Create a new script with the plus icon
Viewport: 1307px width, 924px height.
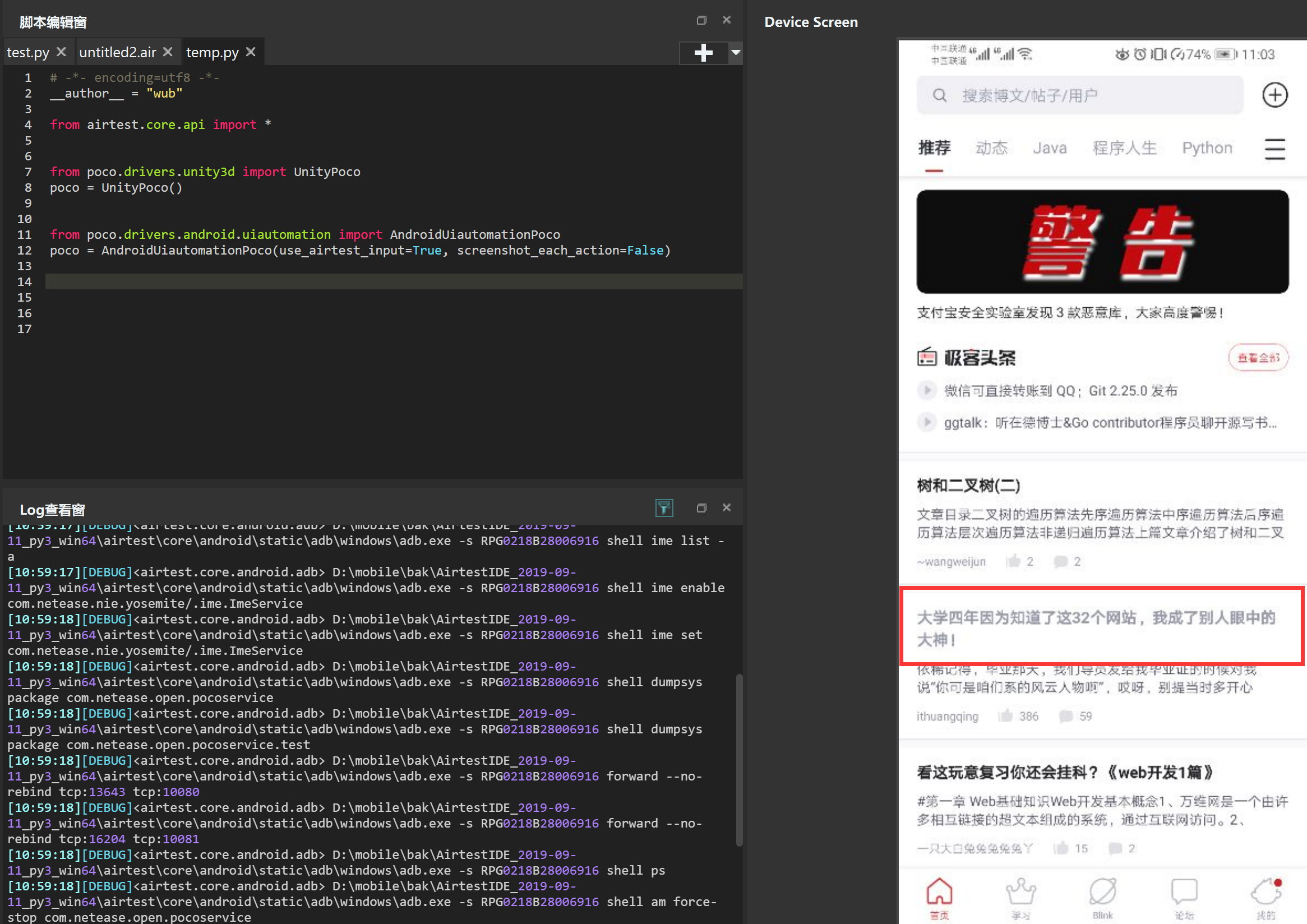coord(704,52)
